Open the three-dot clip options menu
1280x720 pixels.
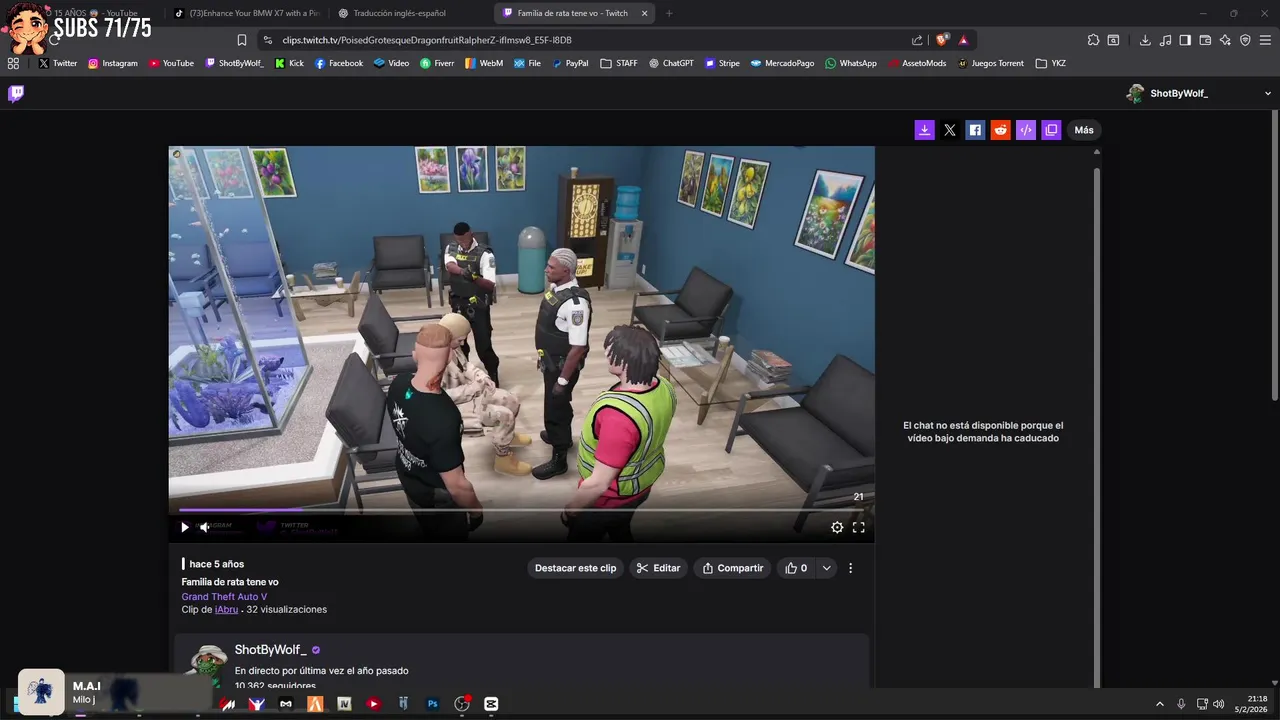[x=851, y=568]
